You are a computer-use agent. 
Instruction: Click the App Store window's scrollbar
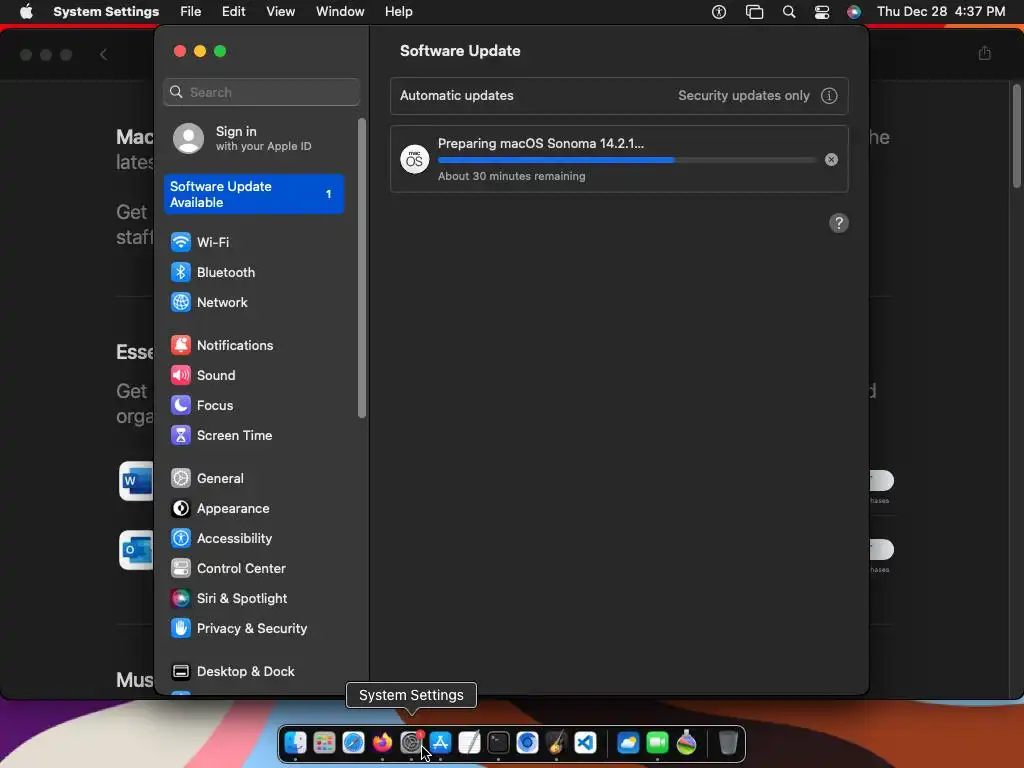pos(1016,135)
